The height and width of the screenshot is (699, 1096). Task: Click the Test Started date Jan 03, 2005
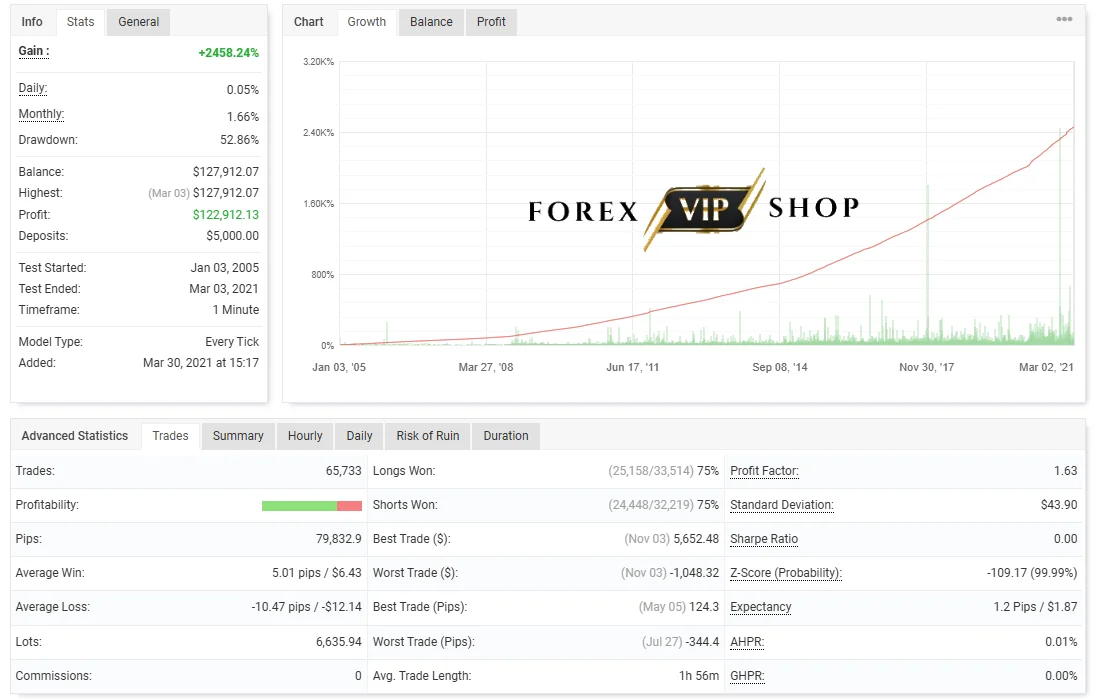coord(224,268)
